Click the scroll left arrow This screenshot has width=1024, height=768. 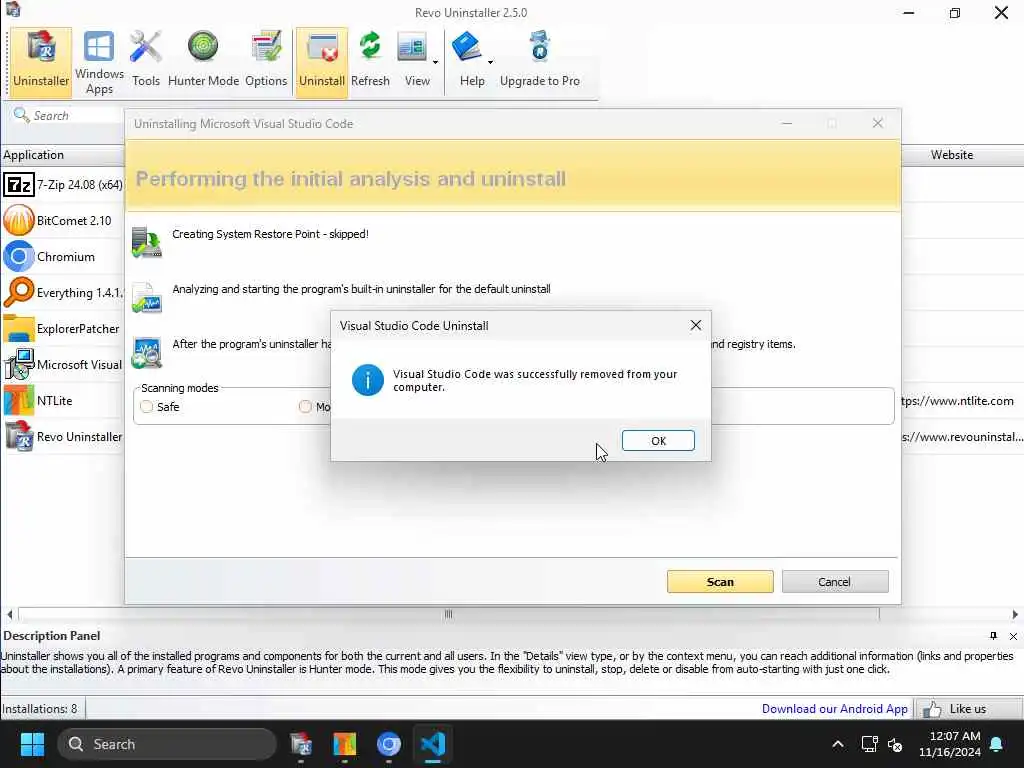pos(9,614)
